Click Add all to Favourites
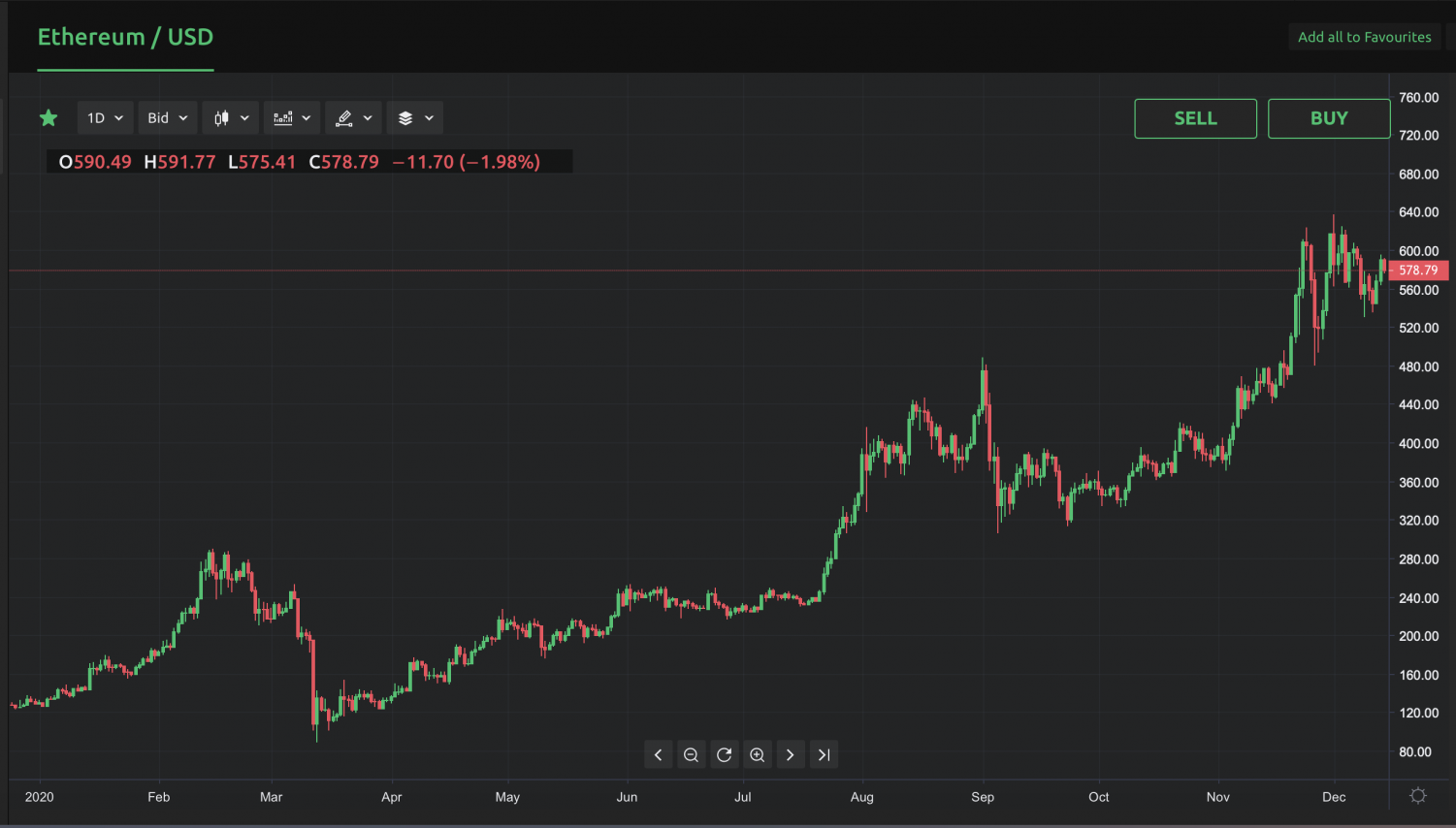The width and height of the screenshot is (1456, 828). 1364,37
